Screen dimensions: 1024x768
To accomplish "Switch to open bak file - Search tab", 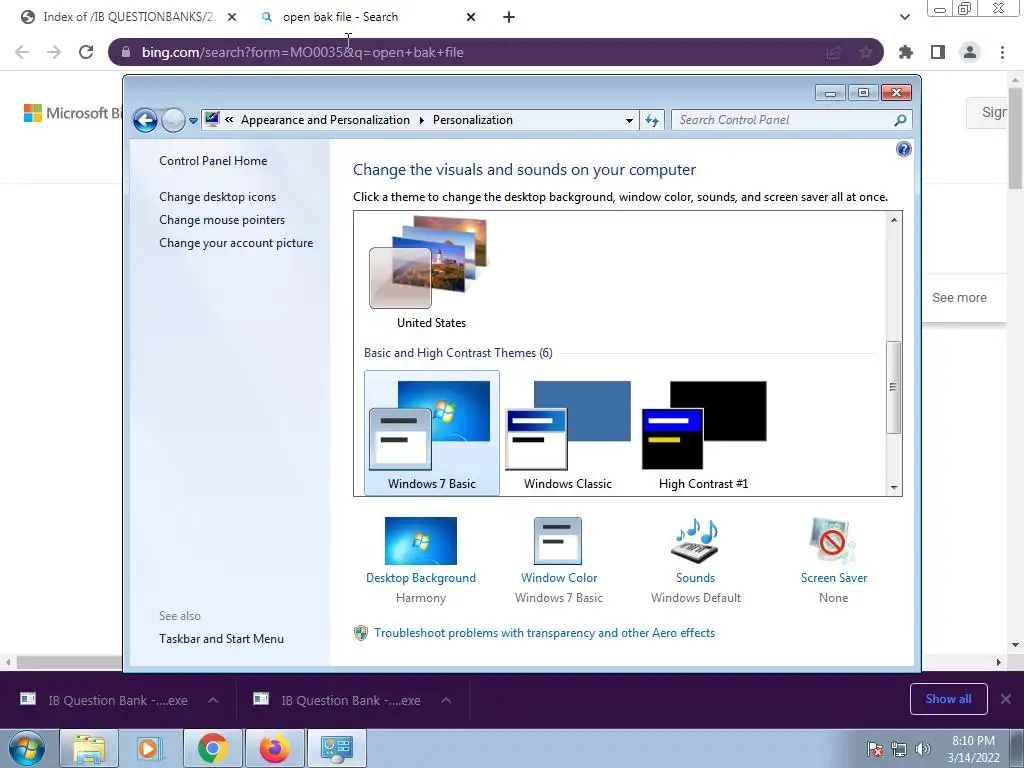I will (340, 17).
